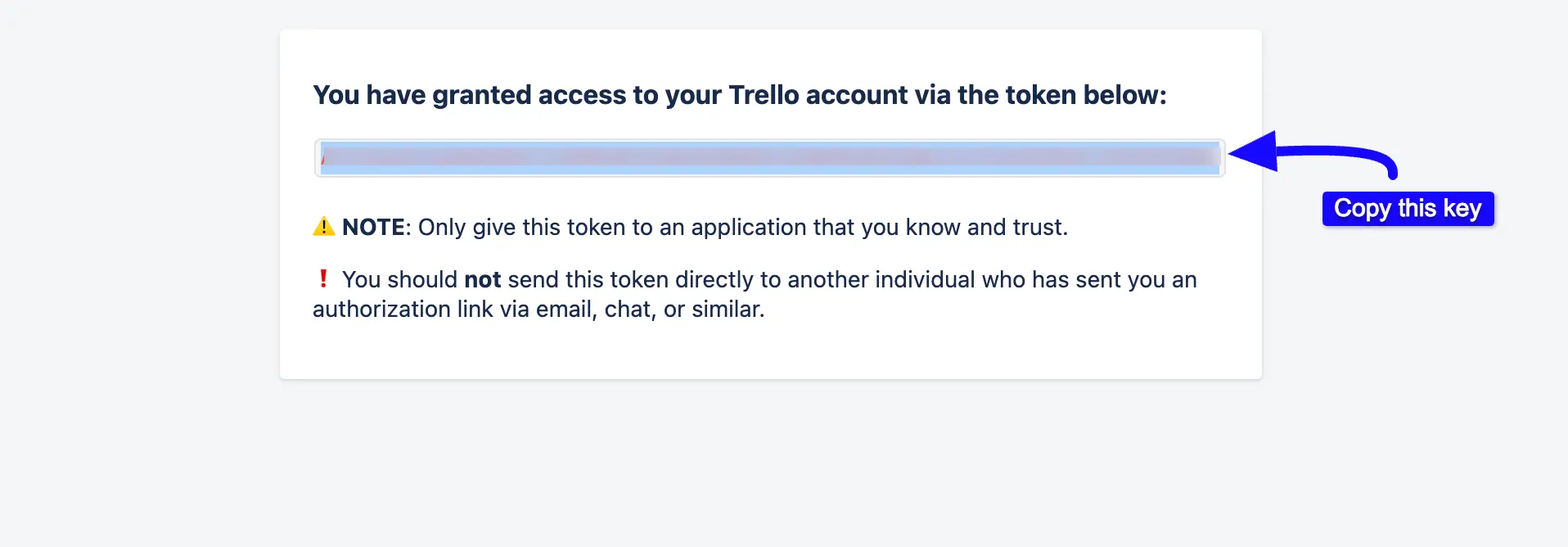The image size is (1568, 547).
Task: Click the curved tail of blue arrow
Action: (1375, 157)
